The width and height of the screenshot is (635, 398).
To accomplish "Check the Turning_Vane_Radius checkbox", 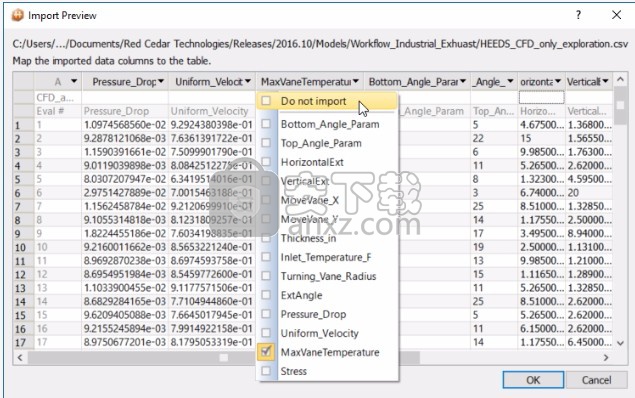I will tap(266, 276).
